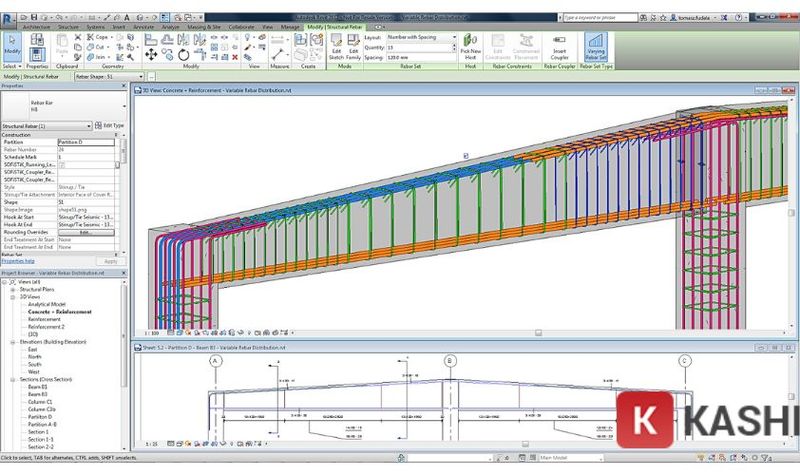This screenshot has width=800, height=475.
Task: Click the Move tool cross-arrows icon
Action: pos(151,55)
